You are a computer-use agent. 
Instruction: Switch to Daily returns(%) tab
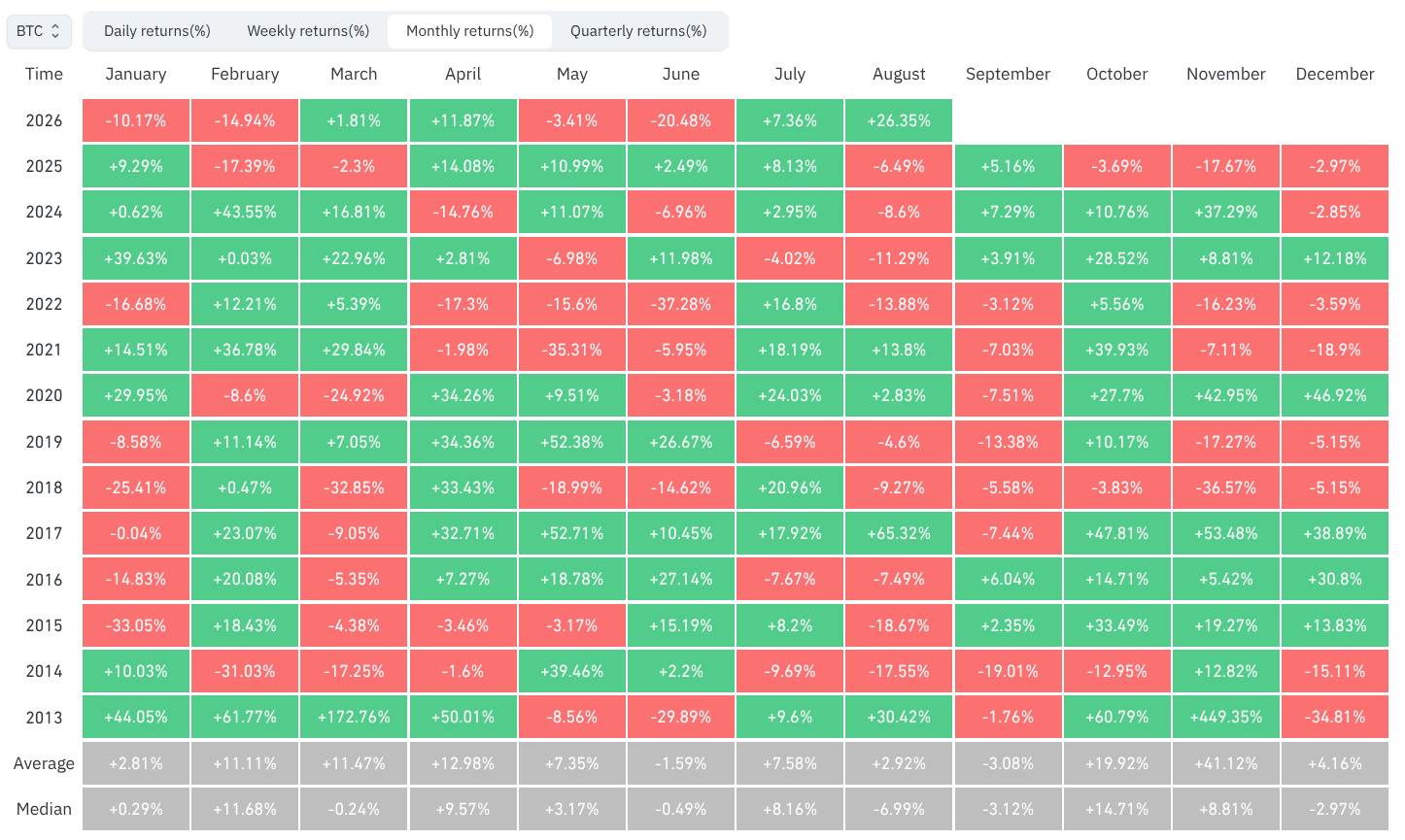point(157,31)
